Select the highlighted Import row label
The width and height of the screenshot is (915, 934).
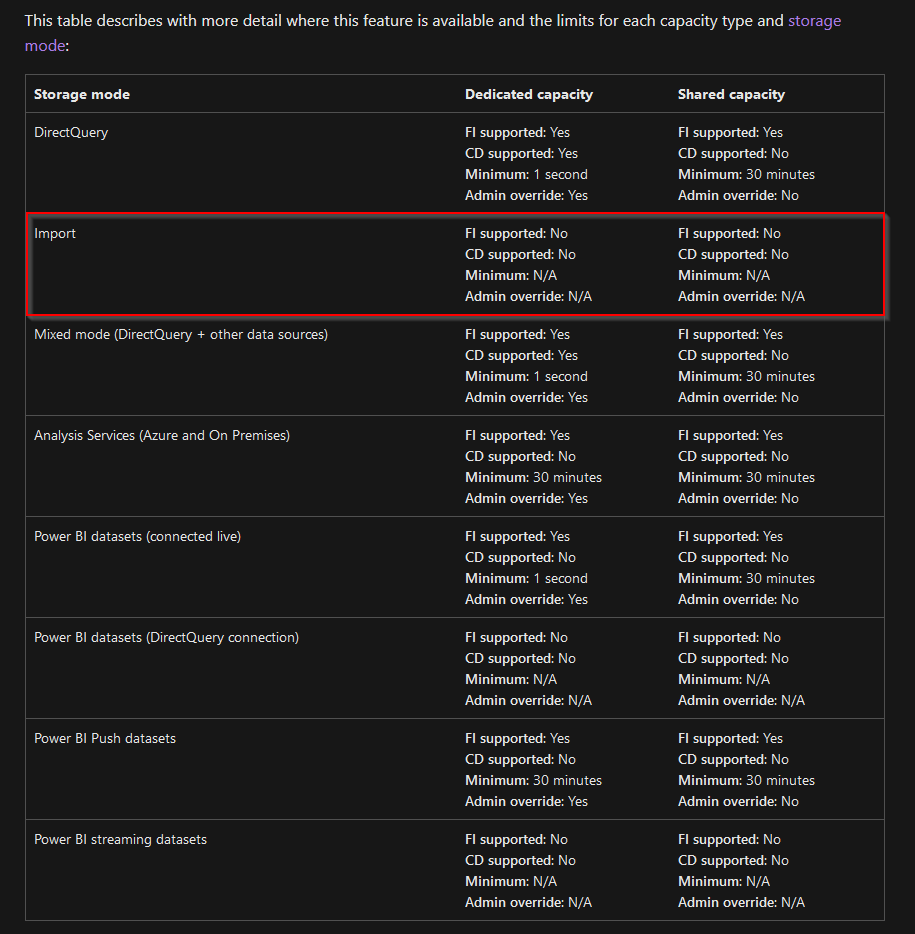pos(55,233)
